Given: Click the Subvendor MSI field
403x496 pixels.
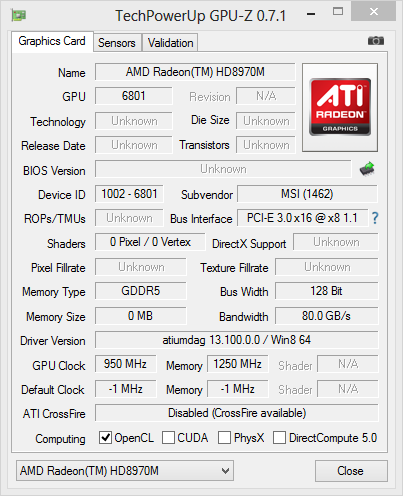Looking at the screenshot, I should pyautogui.click(x=307, y=194).
